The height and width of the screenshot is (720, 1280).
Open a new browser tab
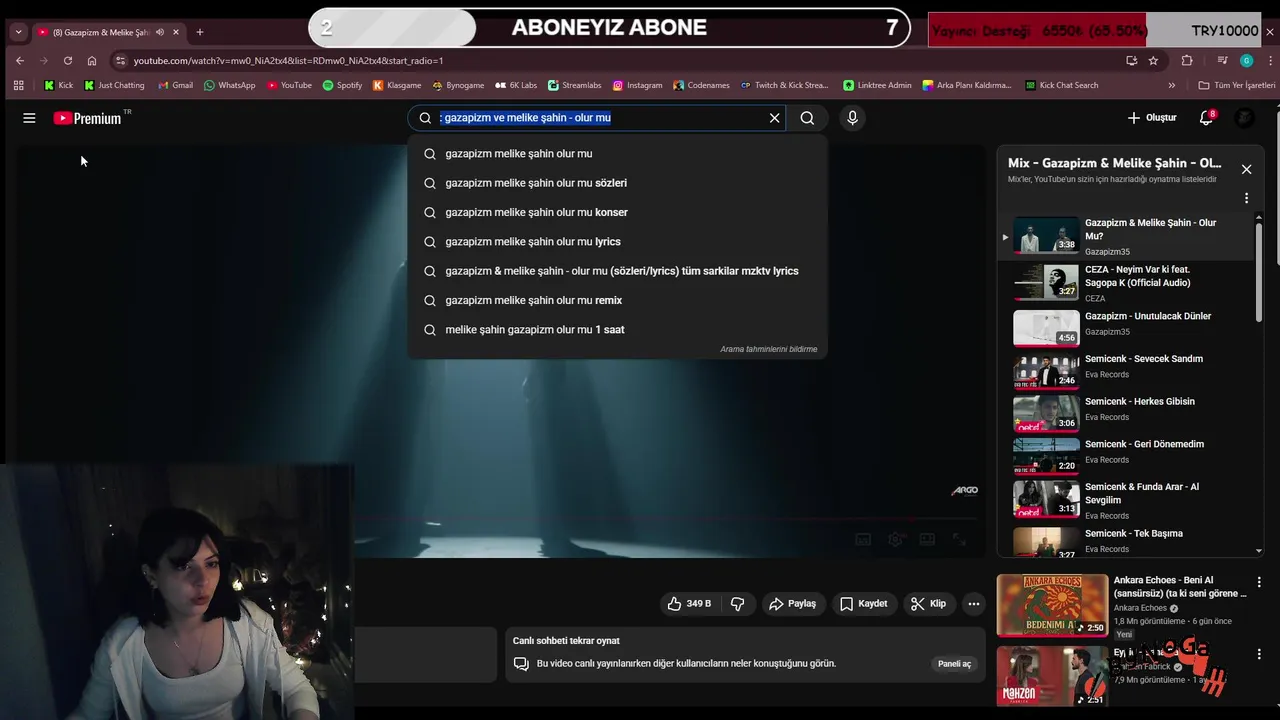click(199, 32)
